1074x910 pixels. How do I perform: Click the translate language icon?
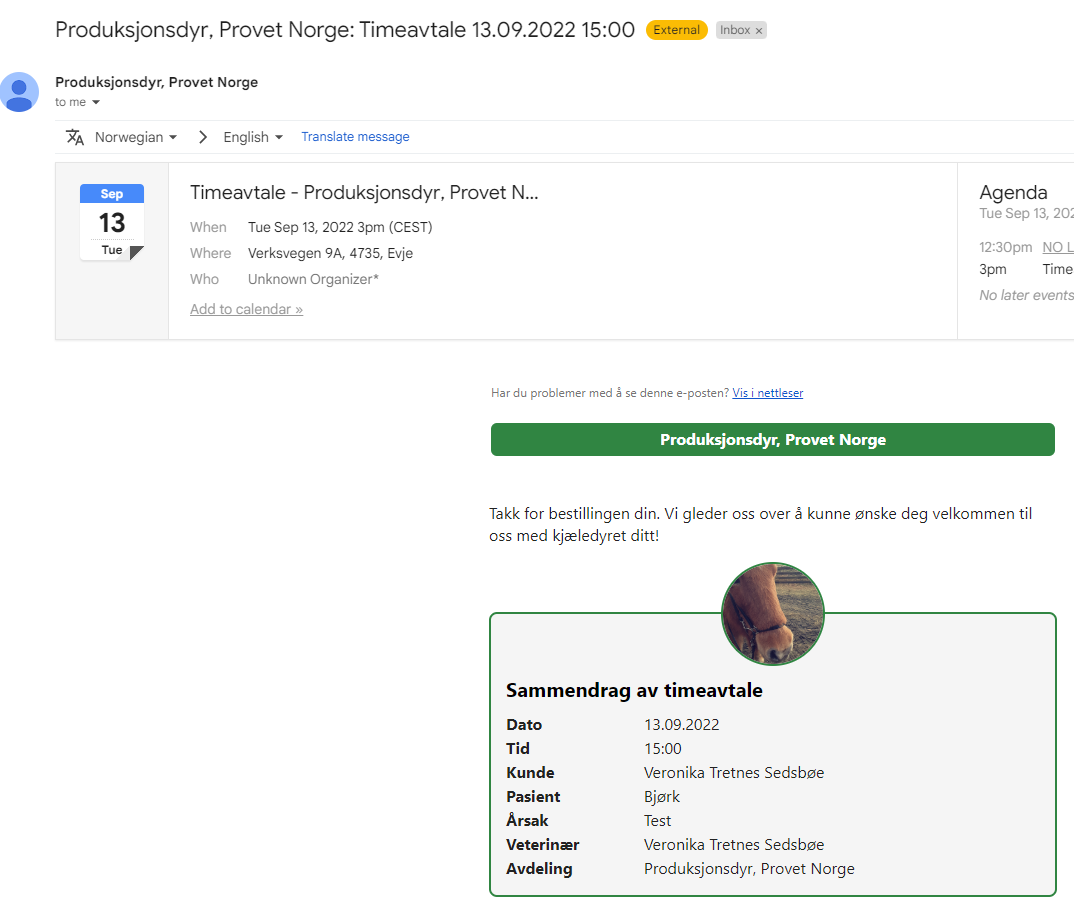tap(75, 137)
